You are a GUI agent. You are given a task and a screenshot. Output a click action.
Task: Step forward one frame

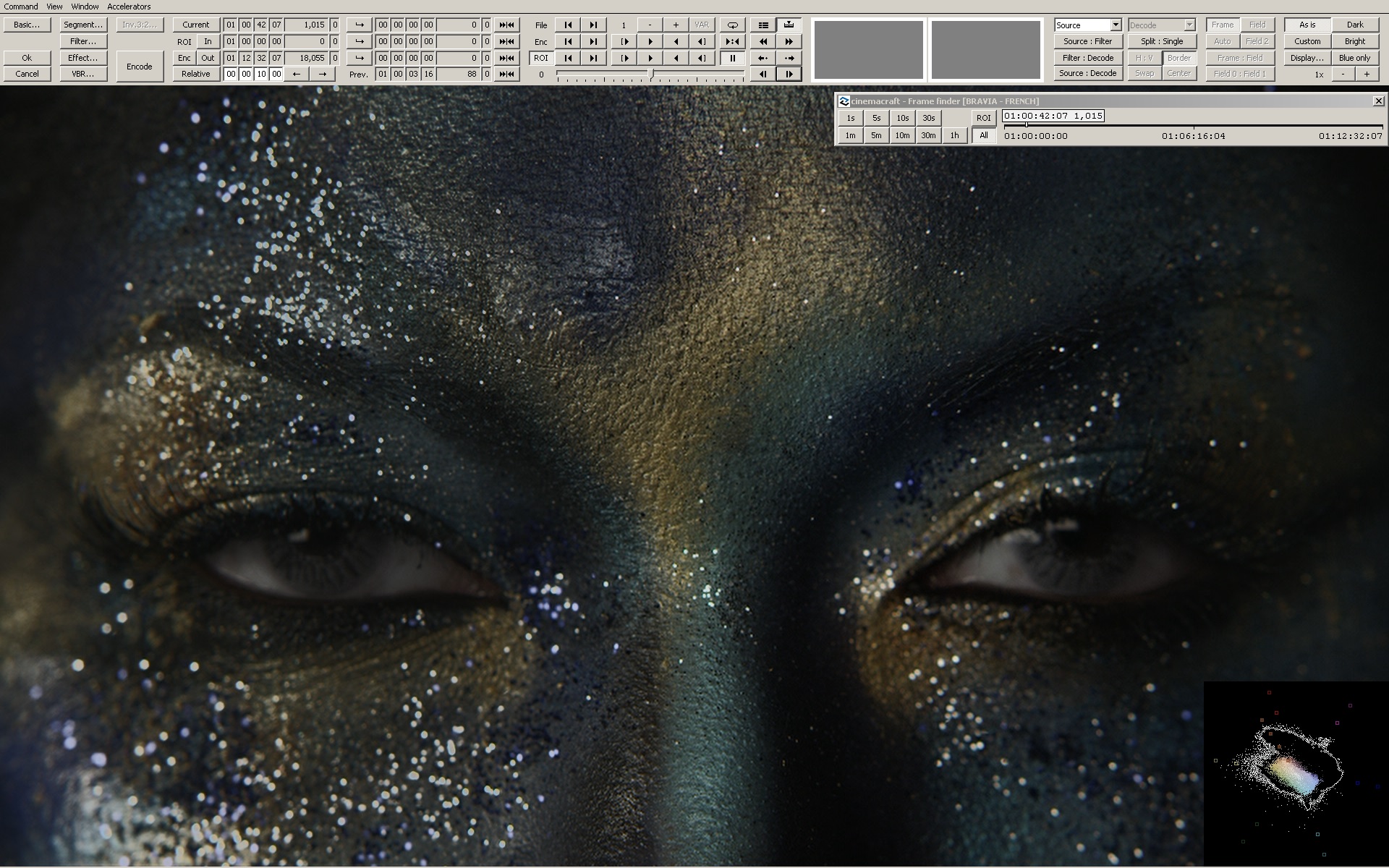click(789, 74)
